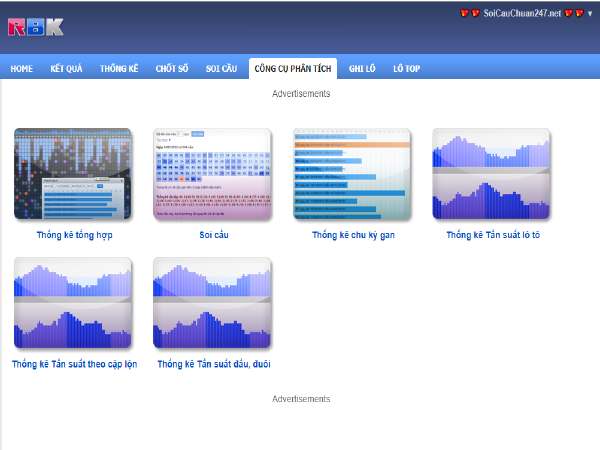Screen dimensions: 600x450
Task: Click the RBK site logo
Action: pos(36,27)
